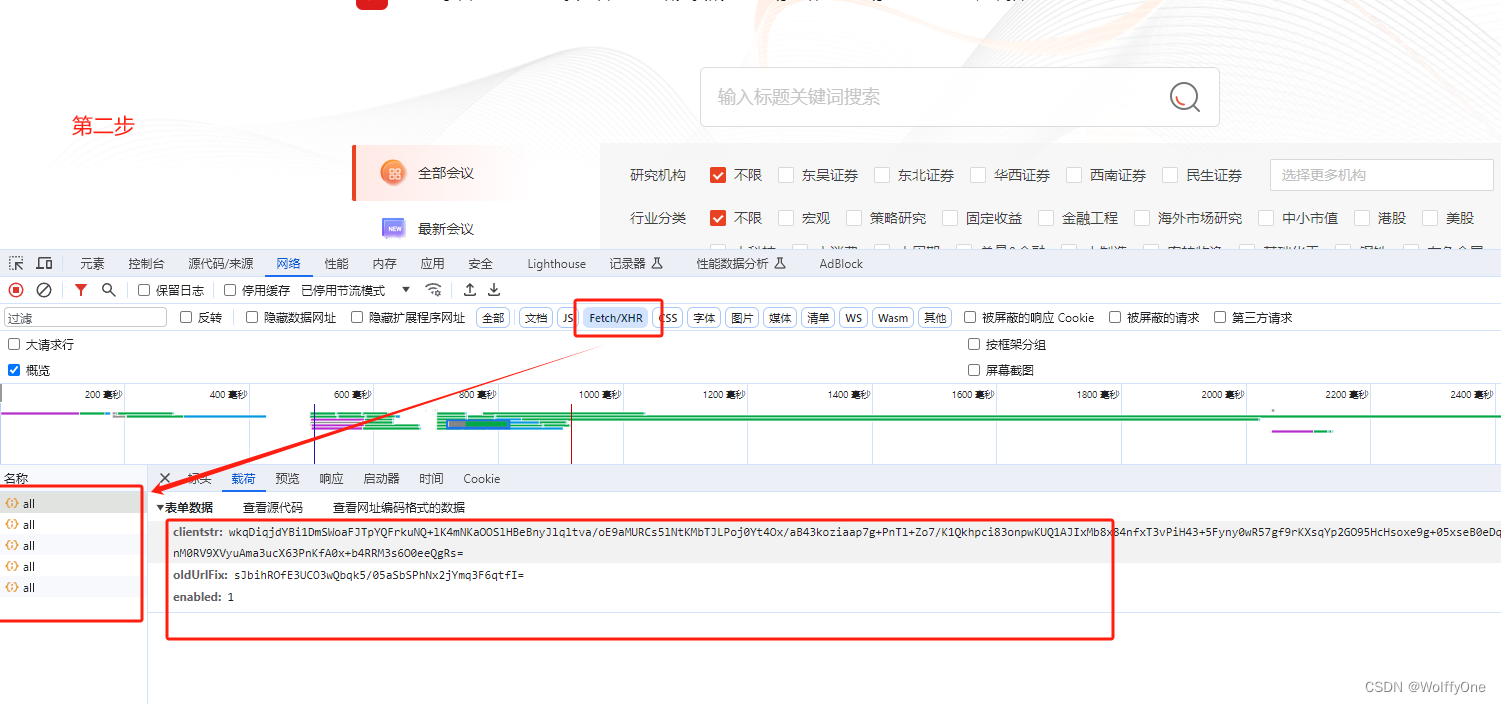Toggle 反转 filter checkbox

186,317
